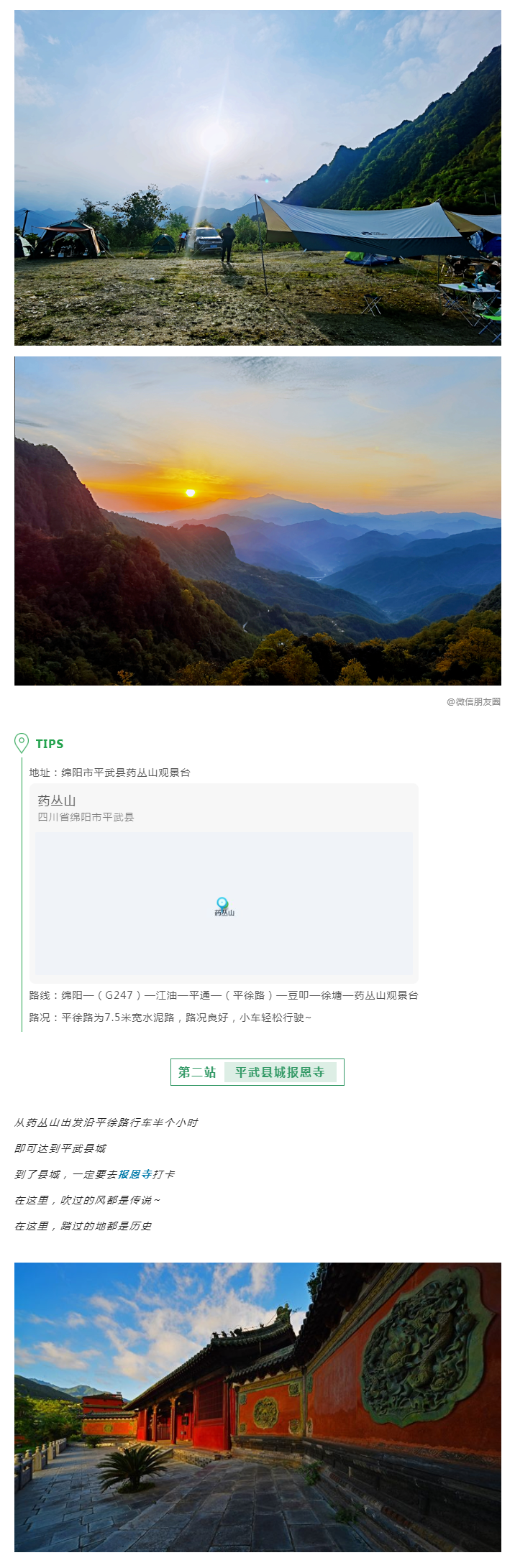The width and height of the screenshot is (515, 1568).
Task: Click the setting sun in the sunset photo
Action: (x=191, y=493)
